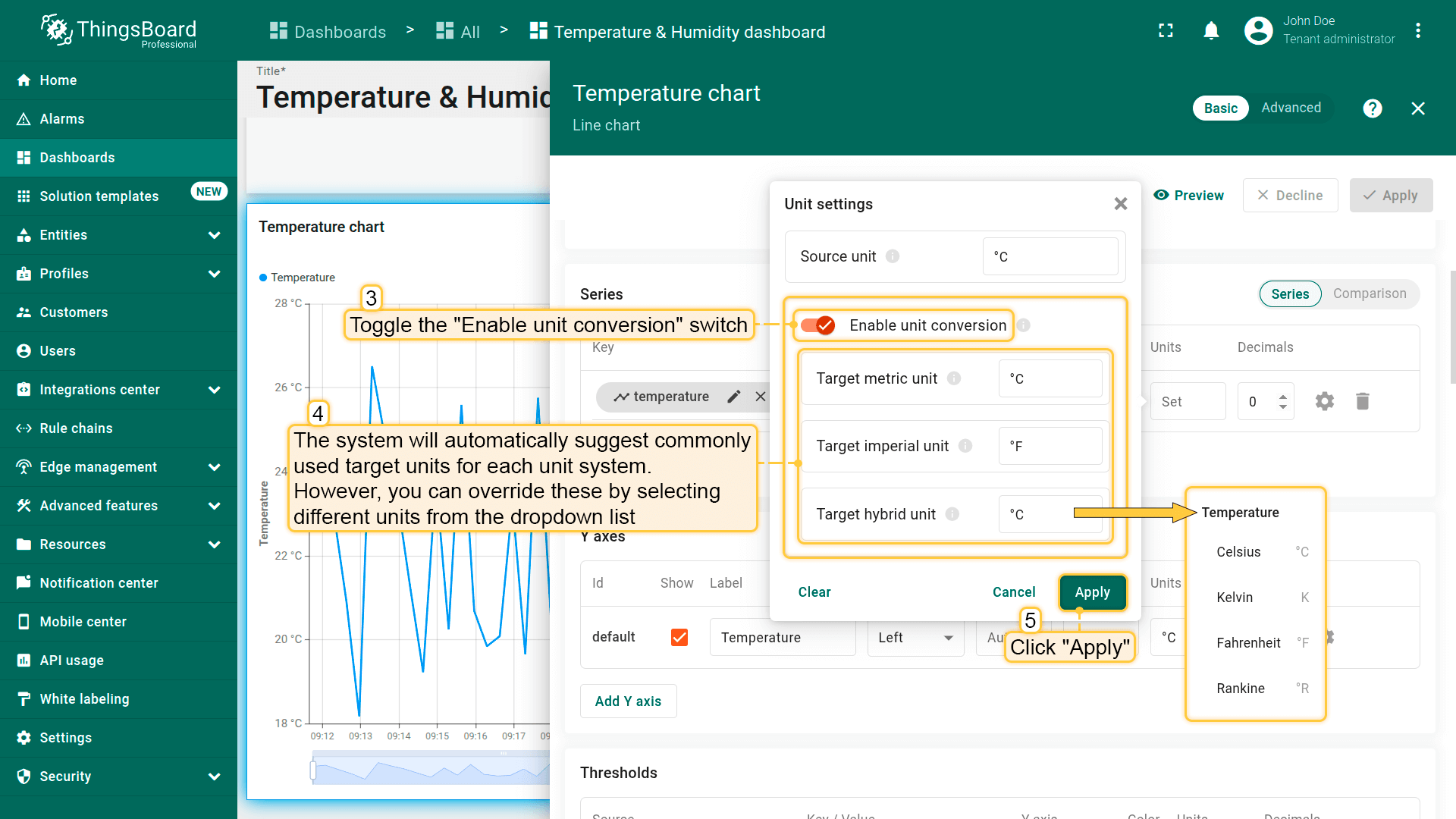Switch to Advanced mode
The image size is (1456, 819).
(1291, 108)
